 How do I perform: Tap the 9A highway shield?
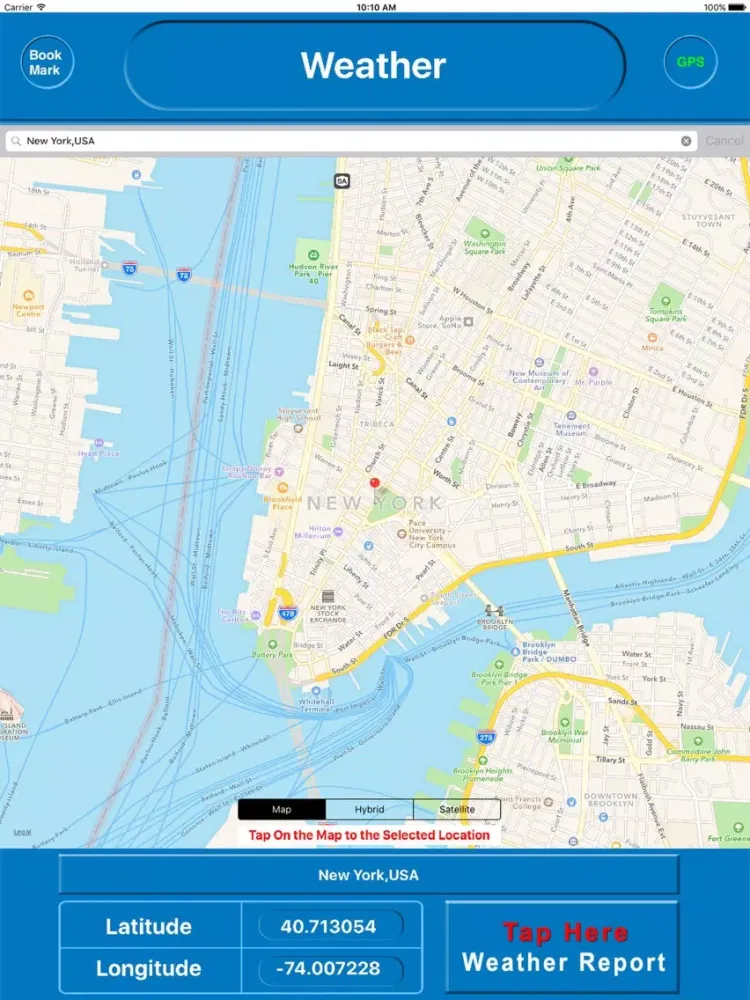[342, 181]
